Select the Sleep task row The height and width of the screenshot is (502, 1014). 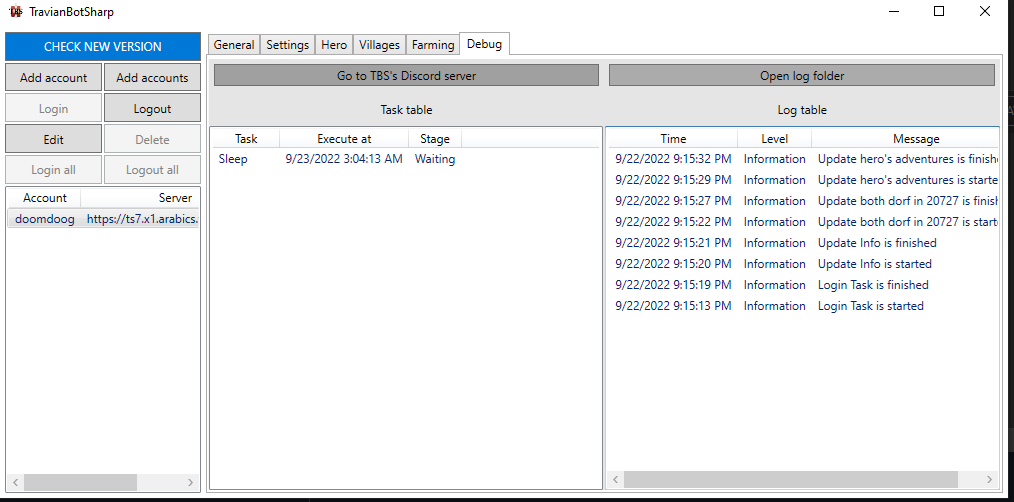coord(406,159)
